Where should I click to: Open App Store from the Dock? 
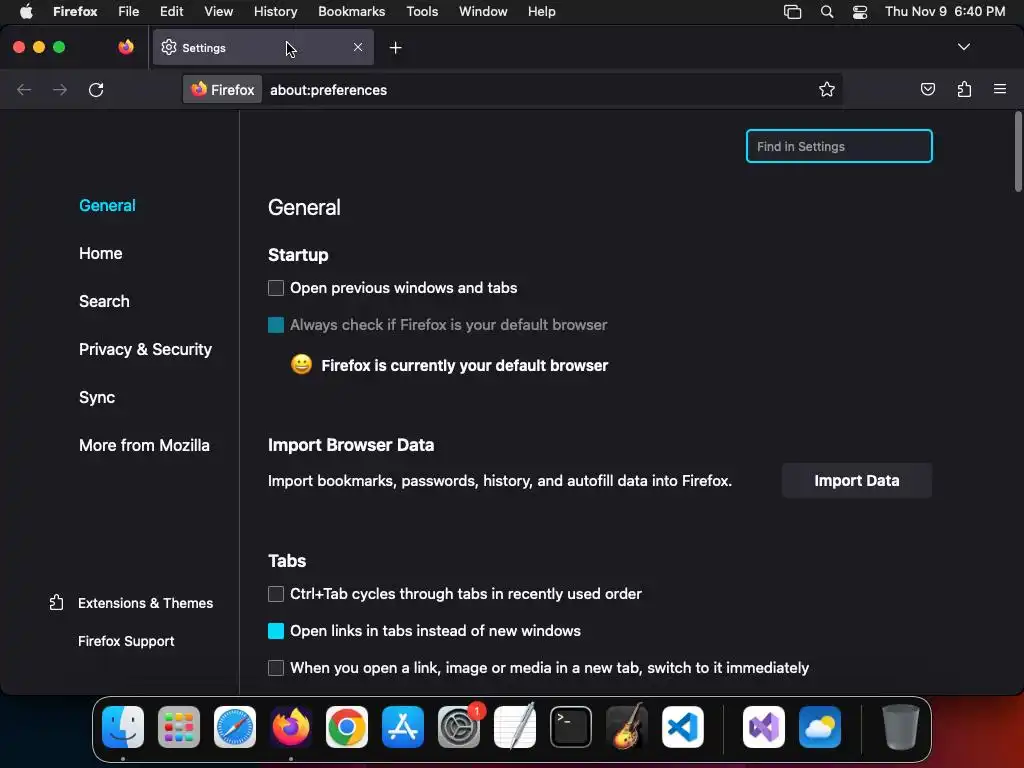point(403,727)
